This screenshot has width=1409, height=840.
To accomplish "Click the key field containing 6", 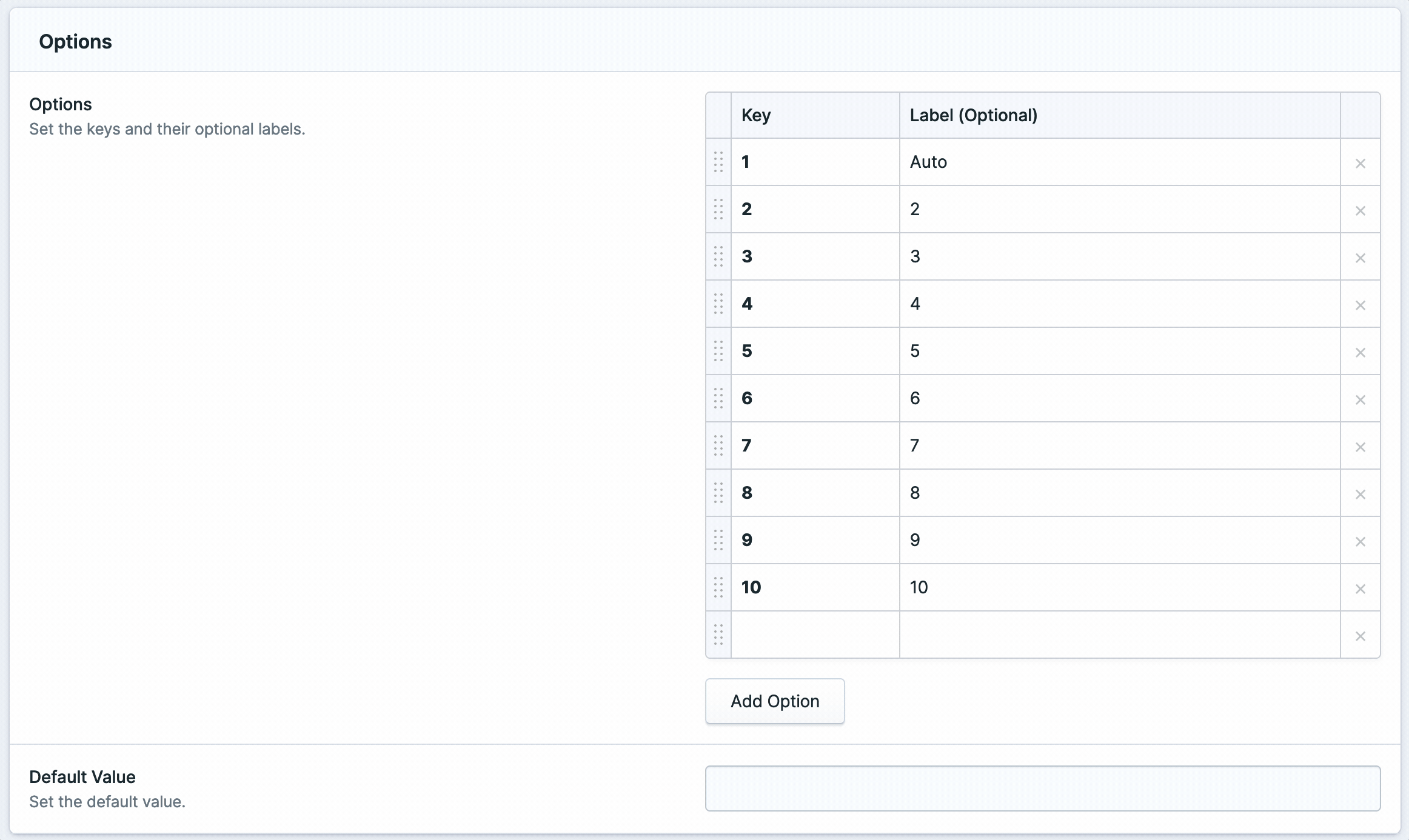I will pyautogui.click(x=815, y=398).
